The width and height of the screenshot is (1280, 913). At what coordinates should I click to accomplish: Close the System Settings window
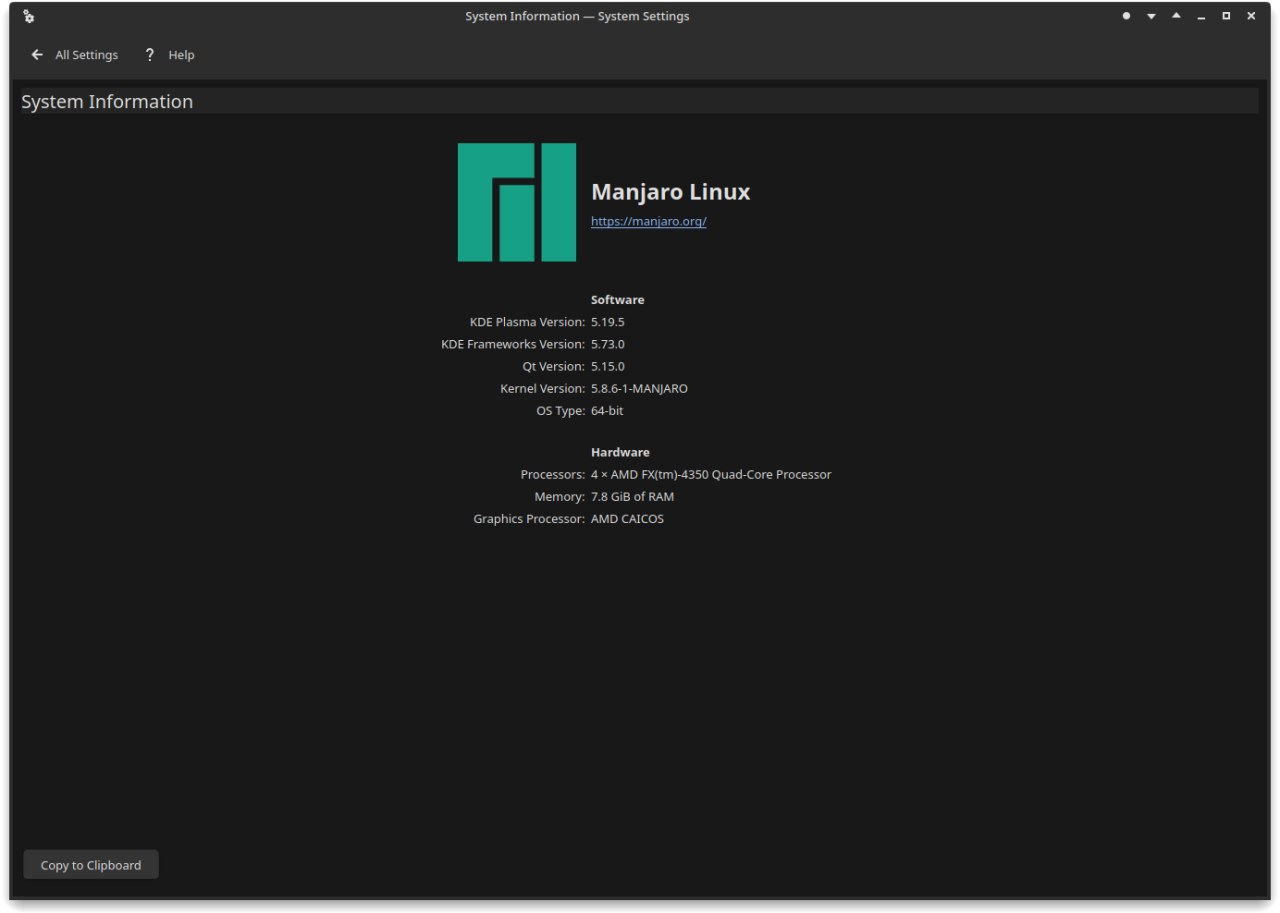[1251, 16]
